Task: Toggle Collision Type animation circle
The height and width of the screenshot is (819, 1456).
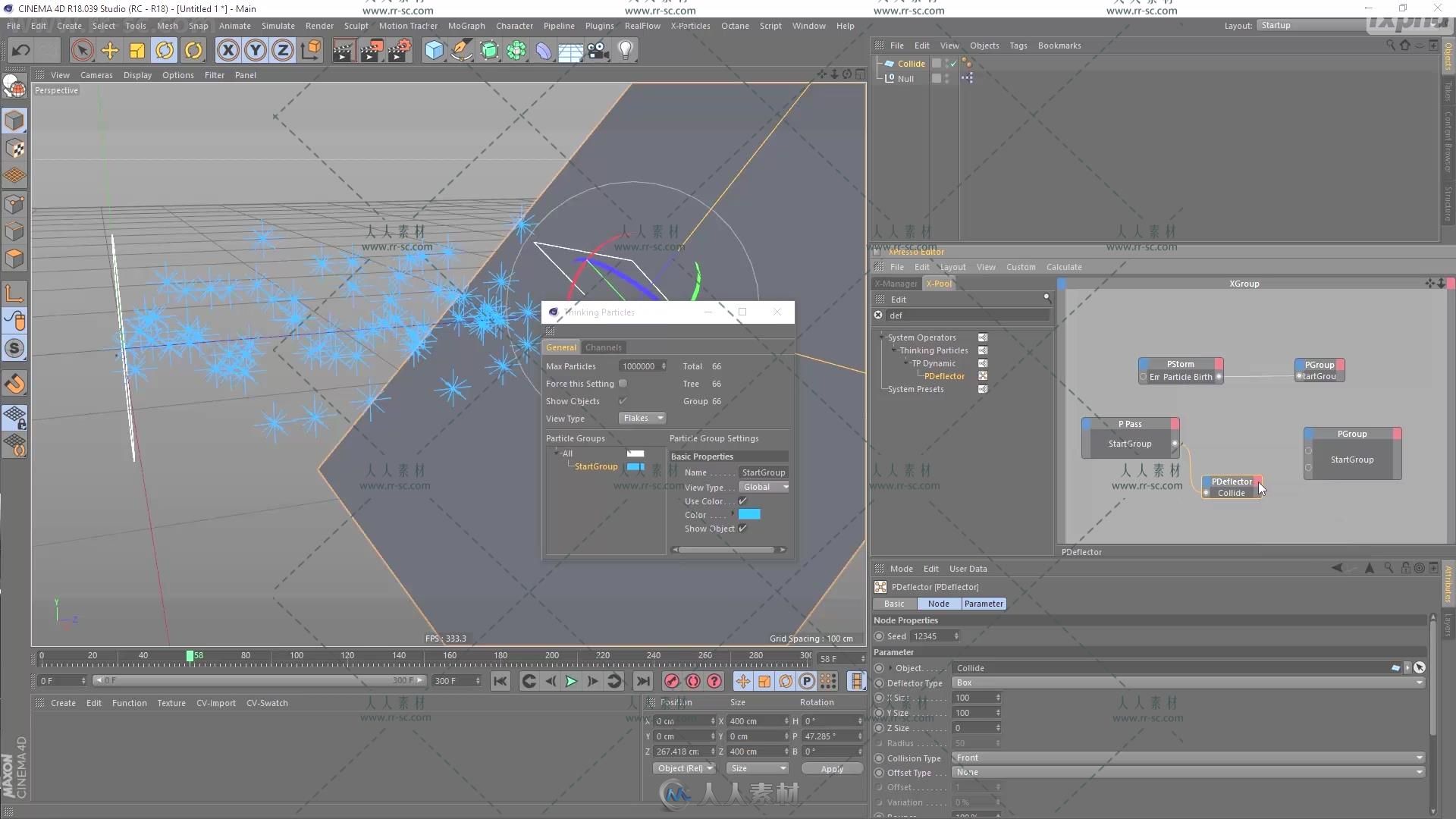Action: [x=879, y=758]
